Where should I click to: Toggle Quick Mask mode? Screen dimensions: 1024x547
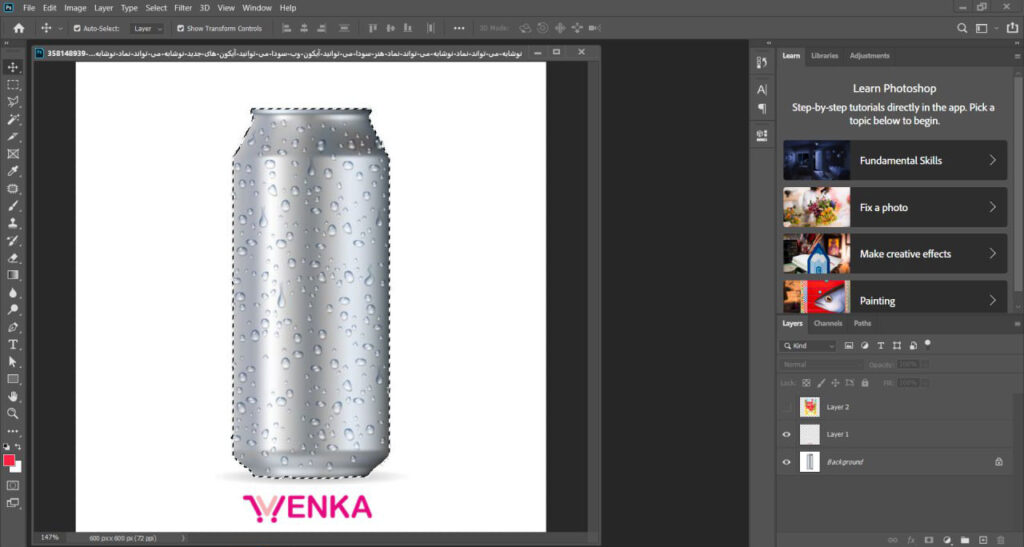click(12, 486)
